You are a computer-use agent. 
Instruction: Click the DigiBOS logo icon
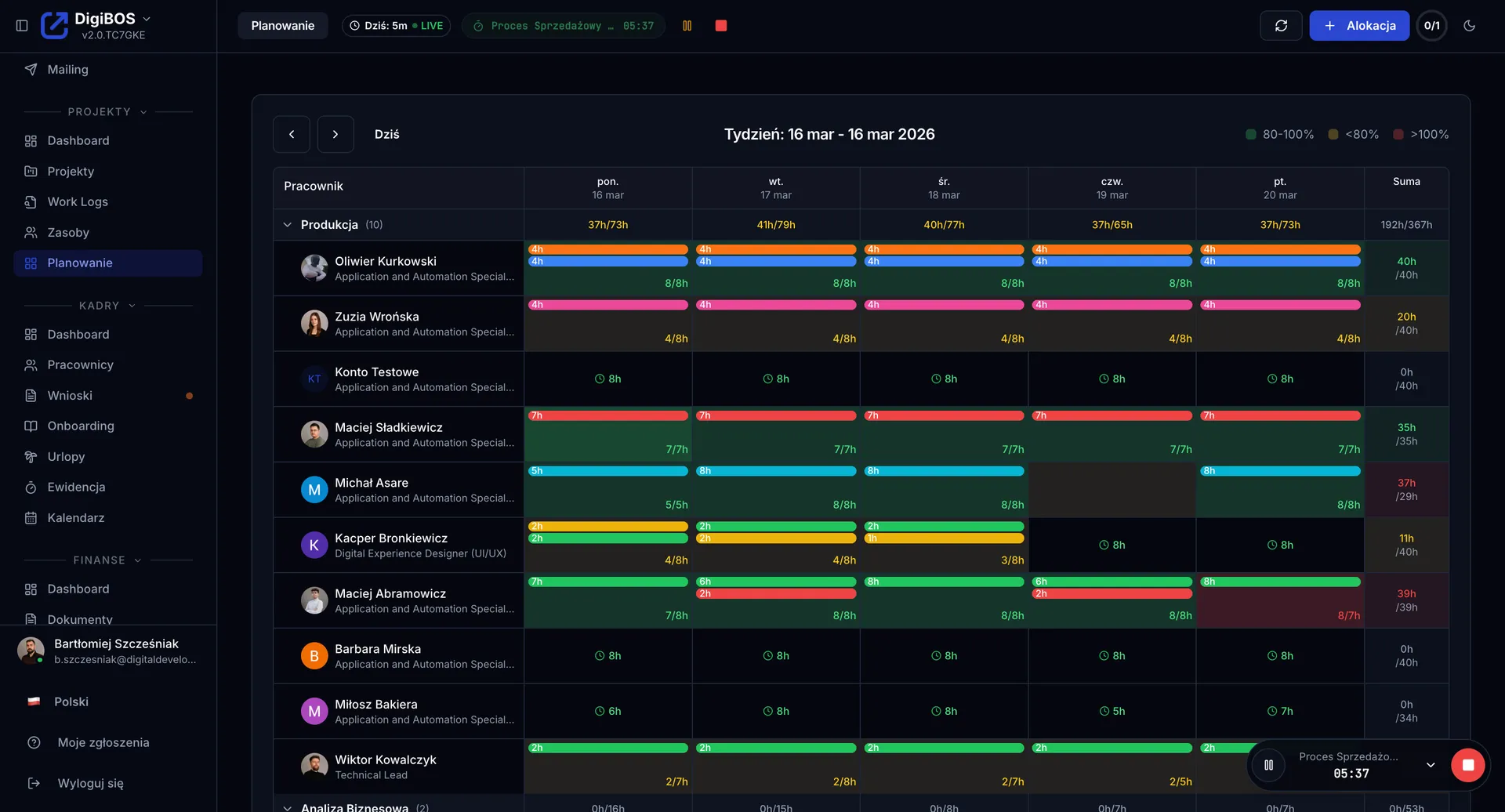(54, 25)
